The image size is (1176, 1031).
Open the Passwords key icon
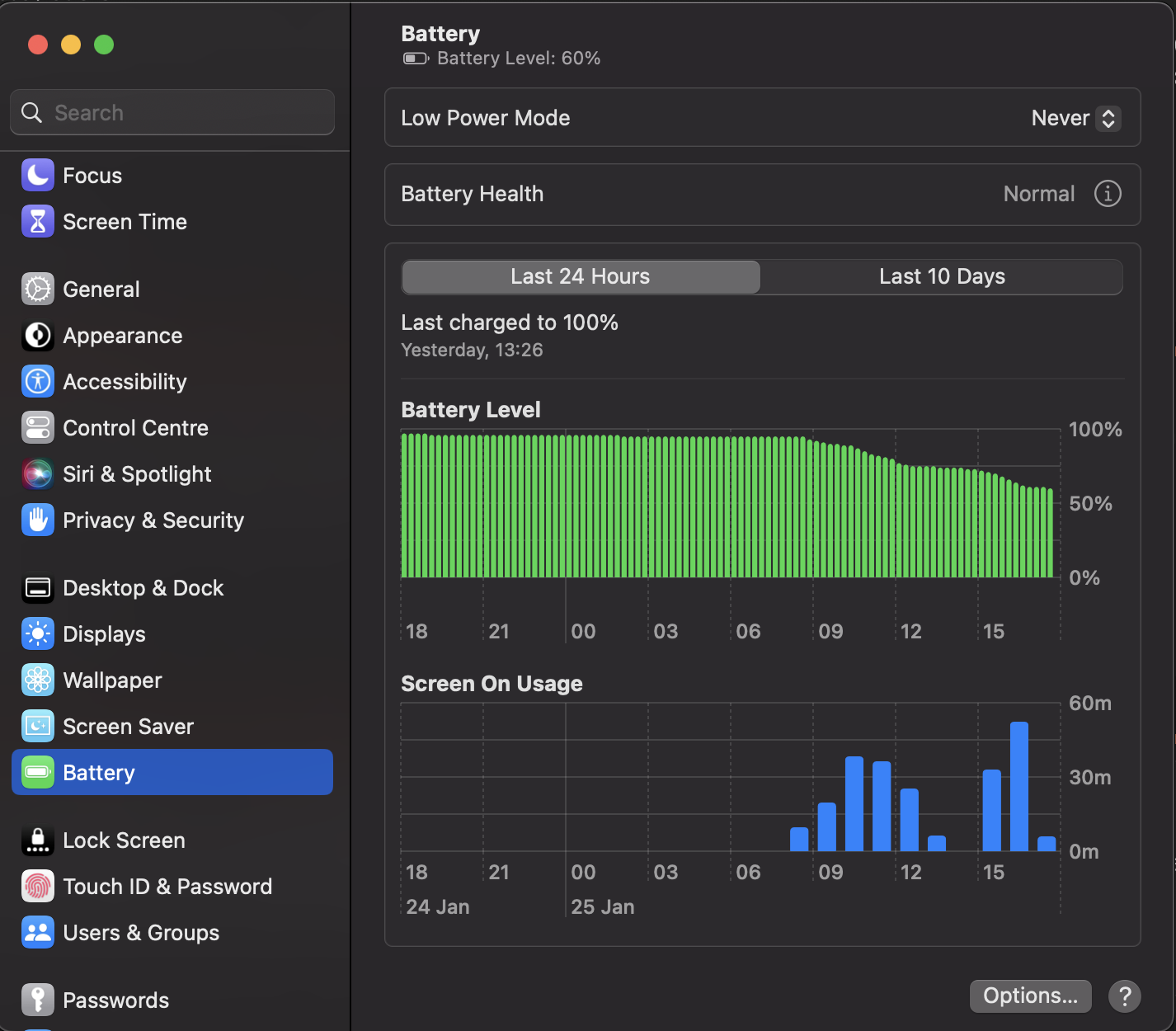[38, 1000]
